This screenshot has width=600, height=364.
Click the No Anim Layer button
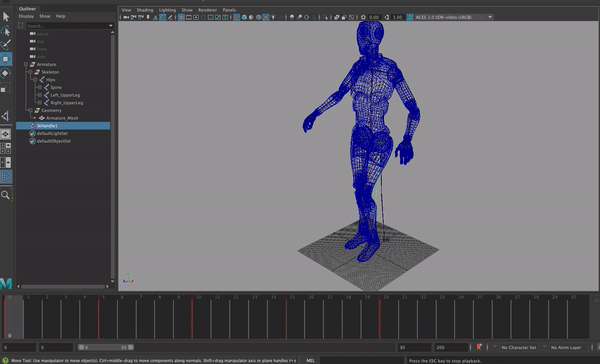click(x=566, y=347)
